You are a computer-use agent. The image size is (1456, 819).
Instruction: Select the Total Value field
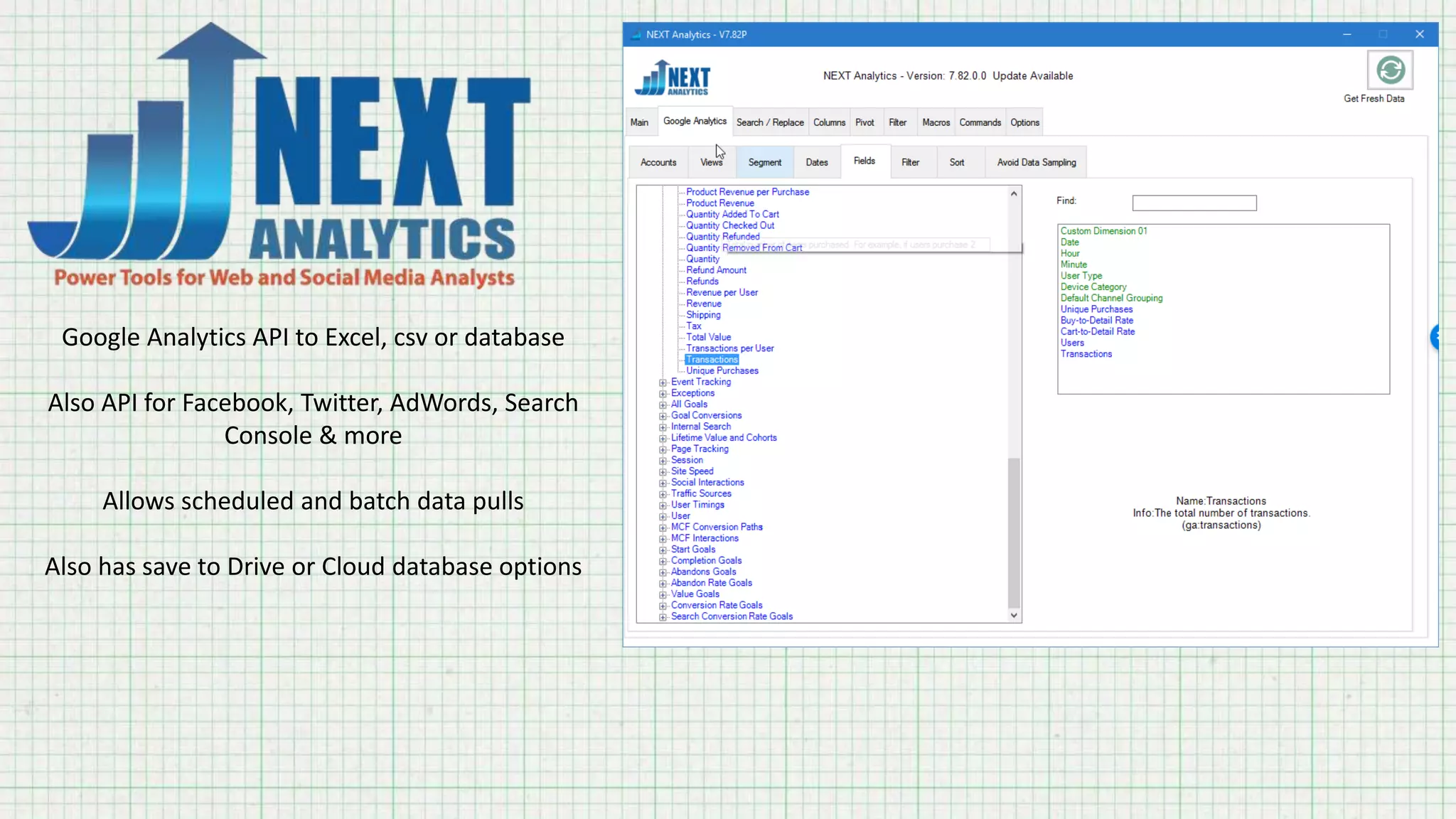pyautogui.click(x=708, y=337)
